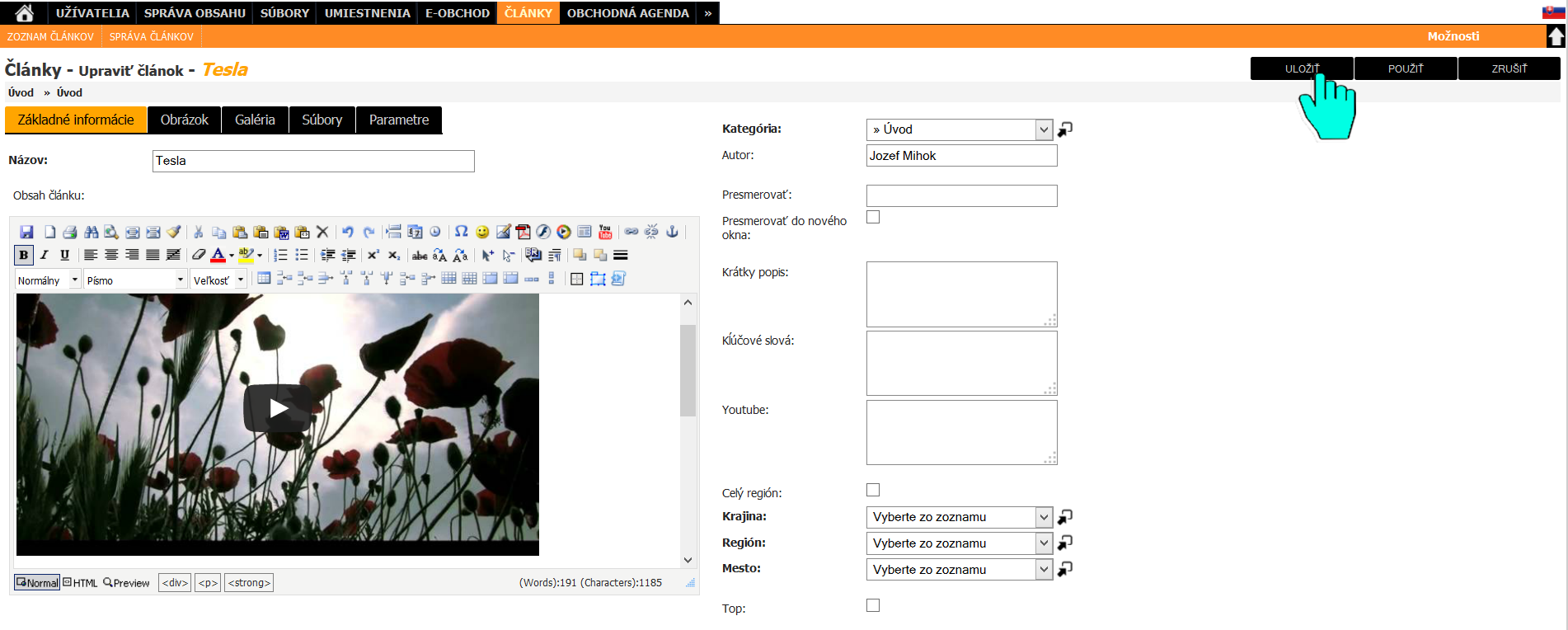
Task: Tick the Top checkbox
Action: [x=873, y=605]
